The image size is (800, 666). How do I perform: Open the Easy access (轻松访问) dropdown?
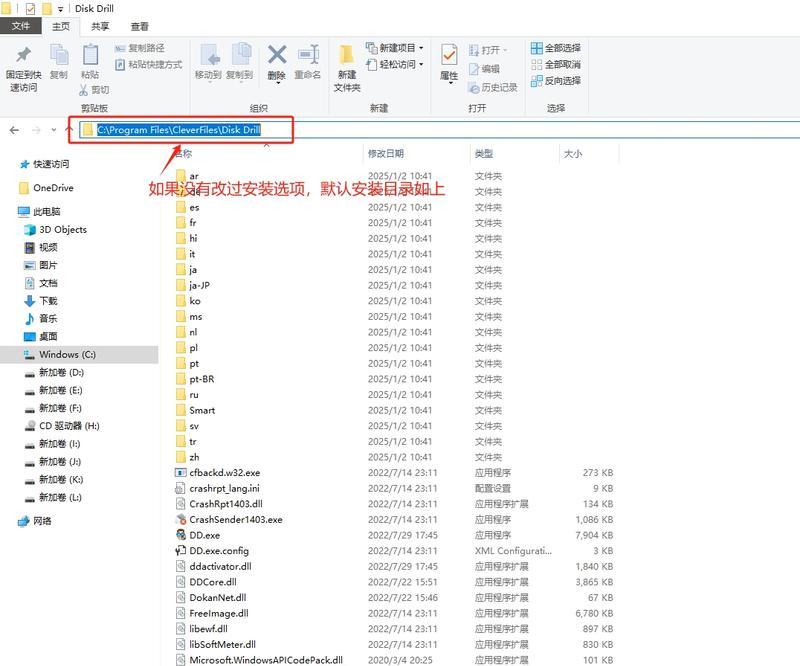[394, 64]
